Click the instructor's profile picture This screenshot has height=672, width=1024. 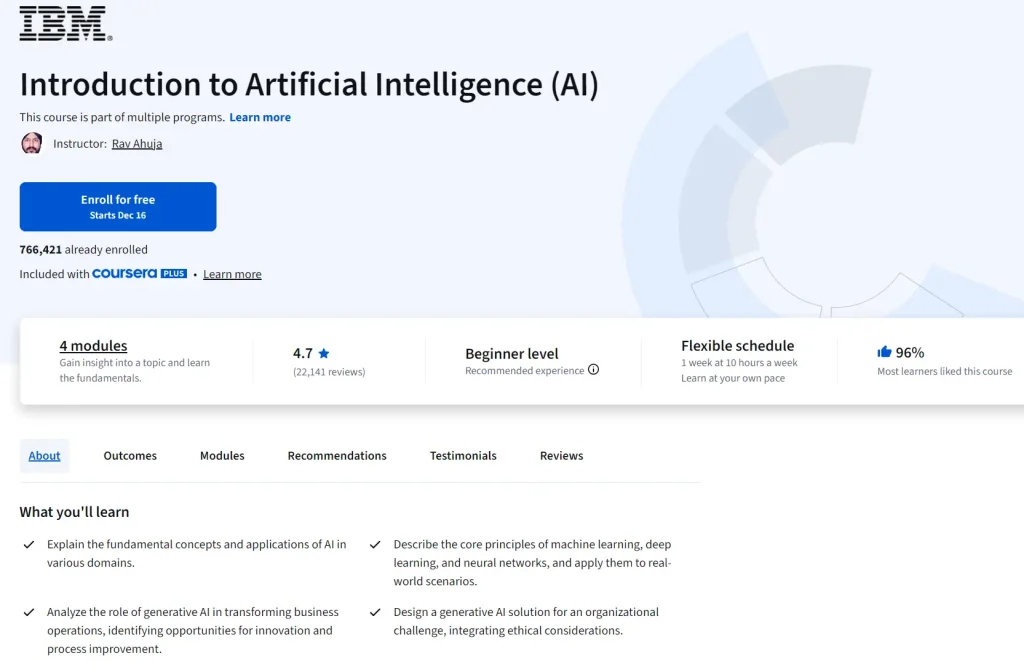(x=31, y=143)
